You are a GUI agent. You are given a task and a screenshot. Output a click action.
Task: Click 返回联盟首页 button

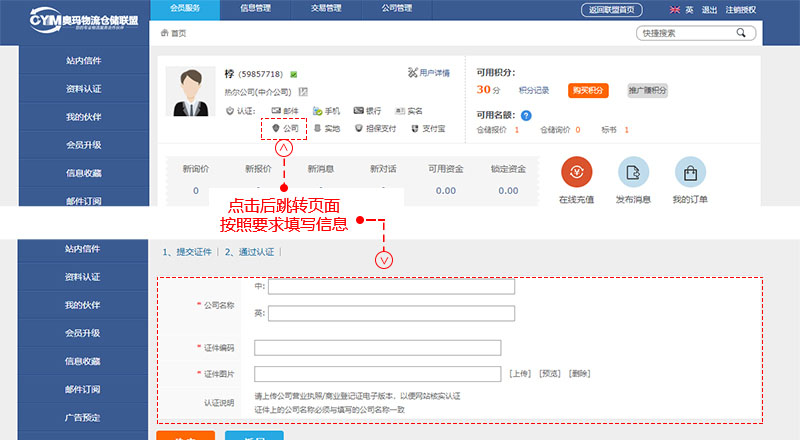(612, 10)
